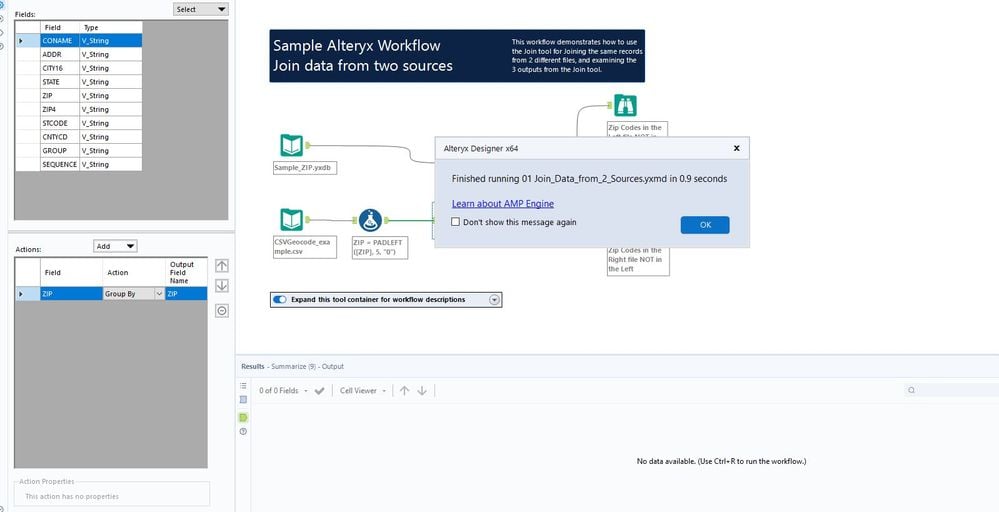
Task: Click the row selector arrow beside CONAME
Action: [20, 41]
